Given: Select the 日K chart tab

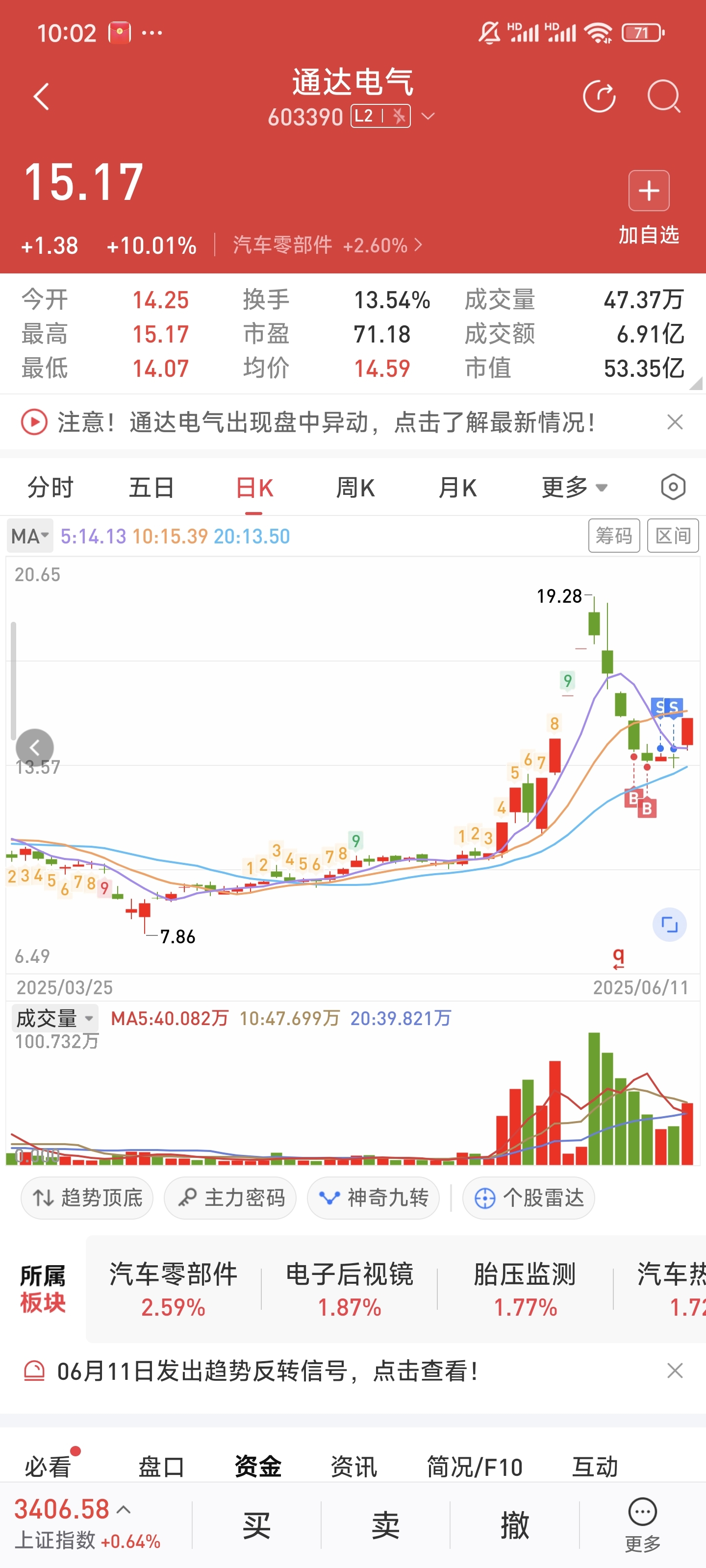Looking at the screenshot, I should [x=254, y=488].
